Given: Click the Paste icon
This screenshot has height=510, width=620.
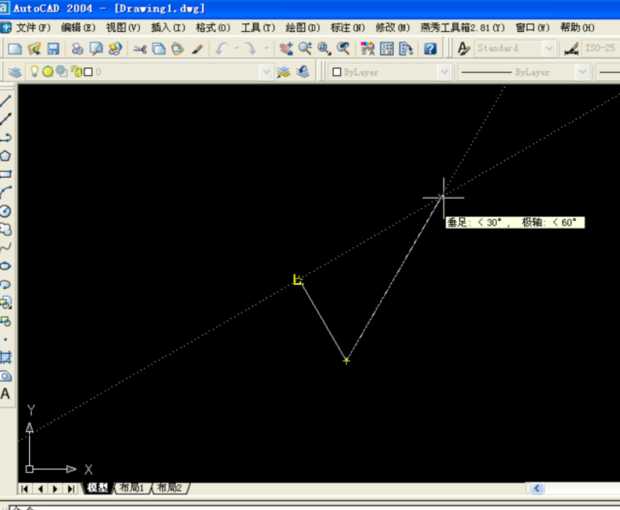Looking at the screenshot, I should (x=178, y=49).
